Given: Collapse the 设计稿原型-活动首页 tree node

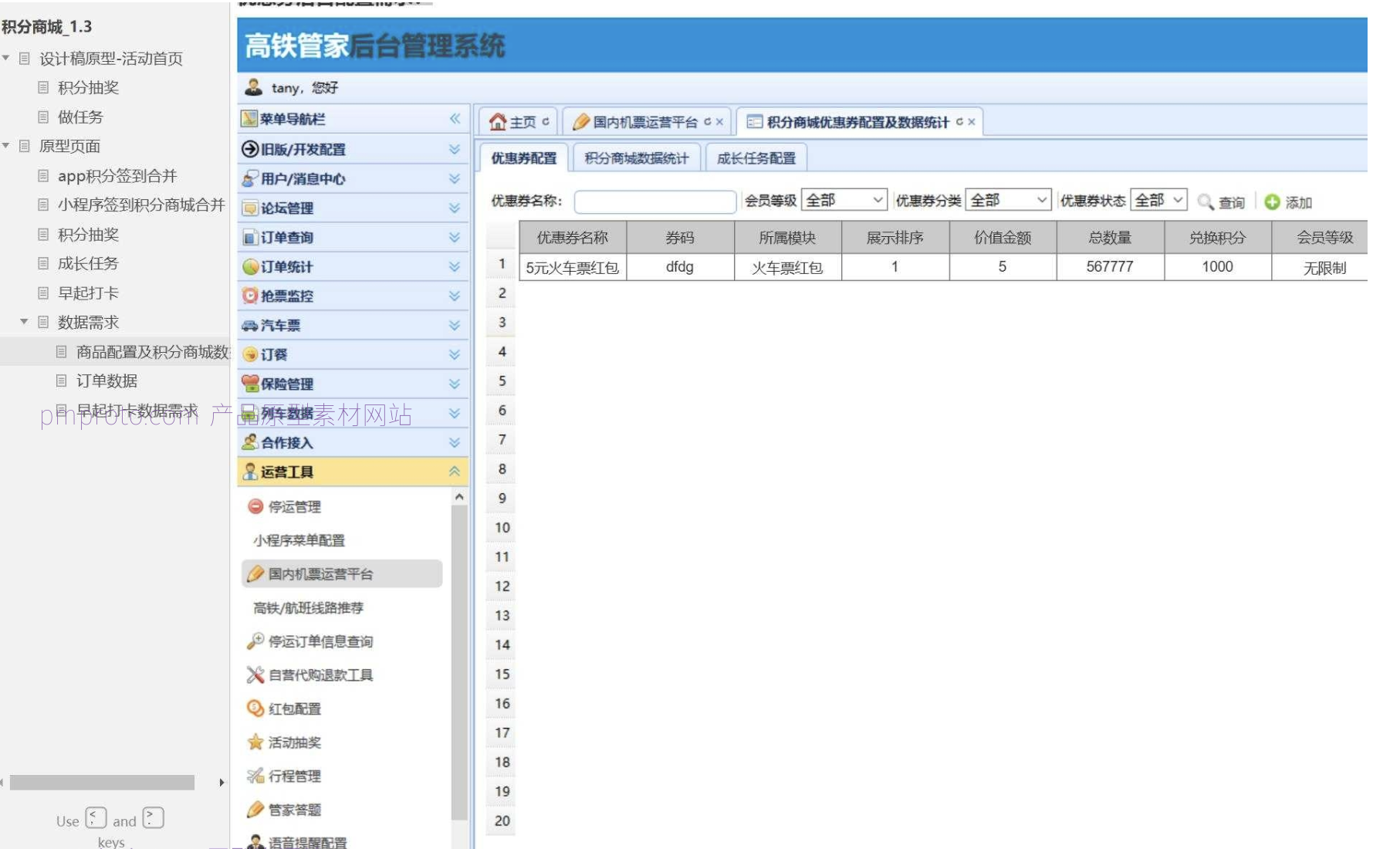Looking at the screenshot, I should [6, 58].
